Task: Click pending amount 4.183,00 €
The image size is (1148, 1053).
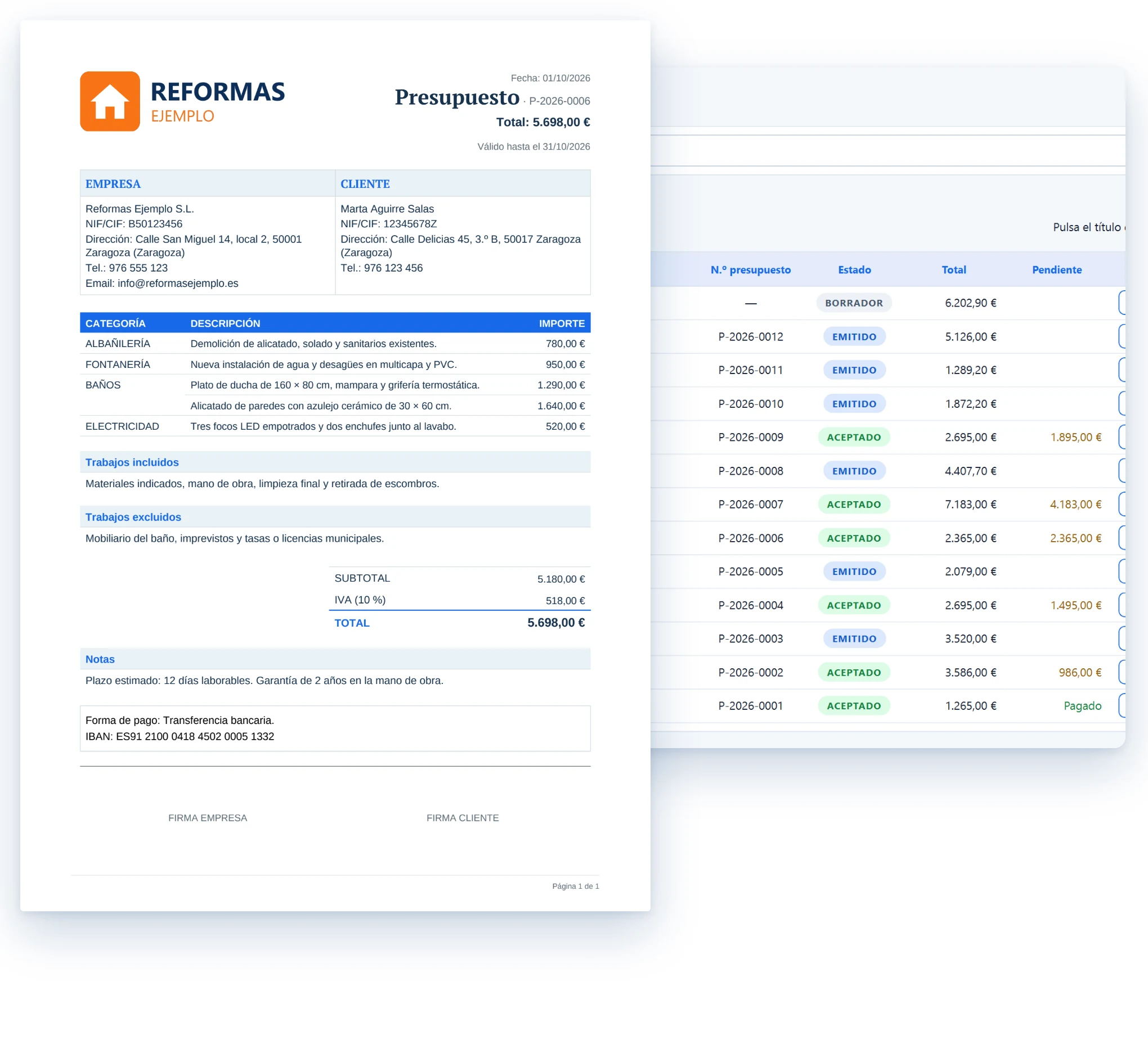Action: coord(1075,504)
